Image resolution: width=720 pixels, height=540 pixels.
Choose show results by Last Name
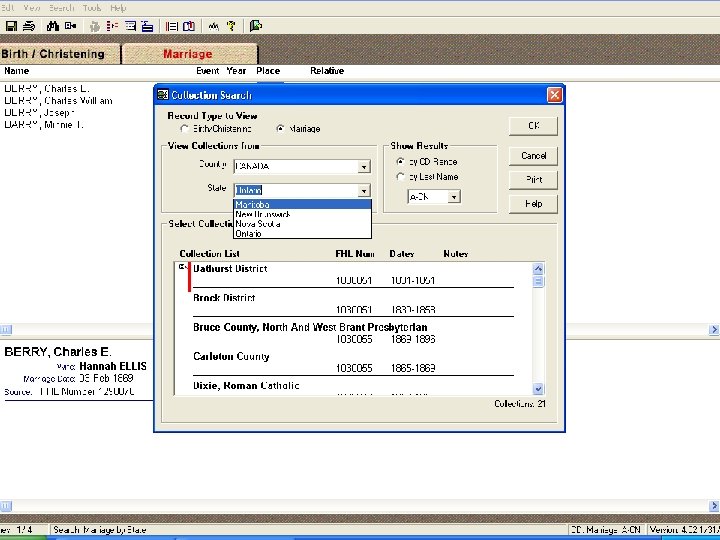pos(400,177)
